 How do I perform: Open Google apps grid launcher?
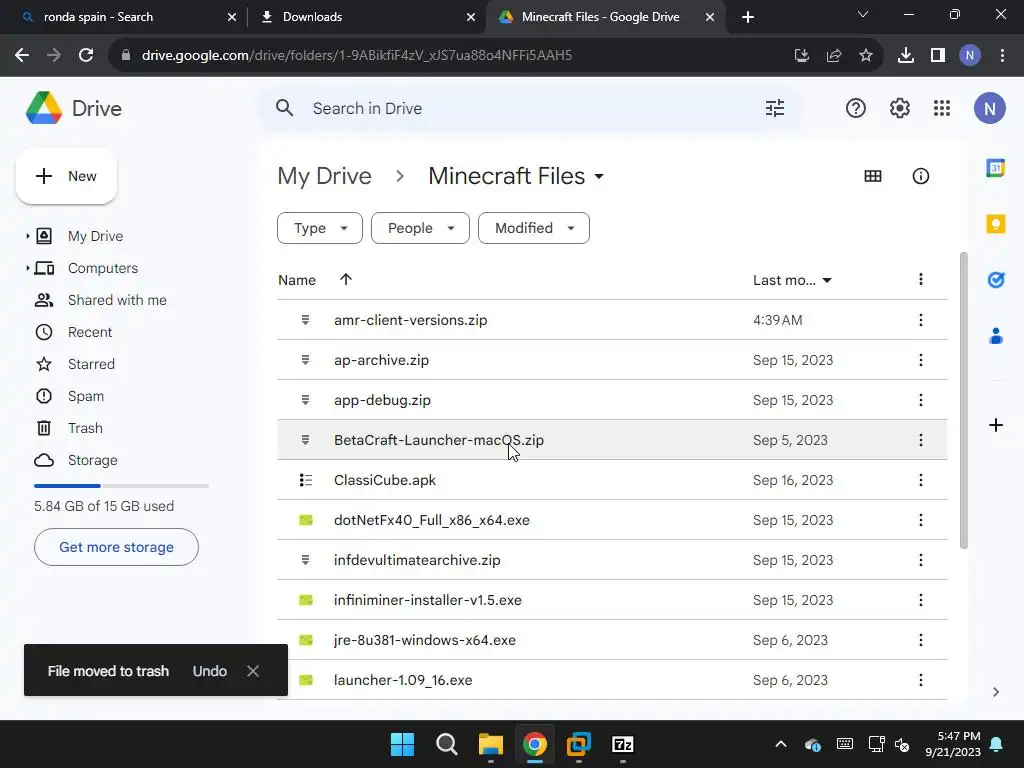(942, 108)
